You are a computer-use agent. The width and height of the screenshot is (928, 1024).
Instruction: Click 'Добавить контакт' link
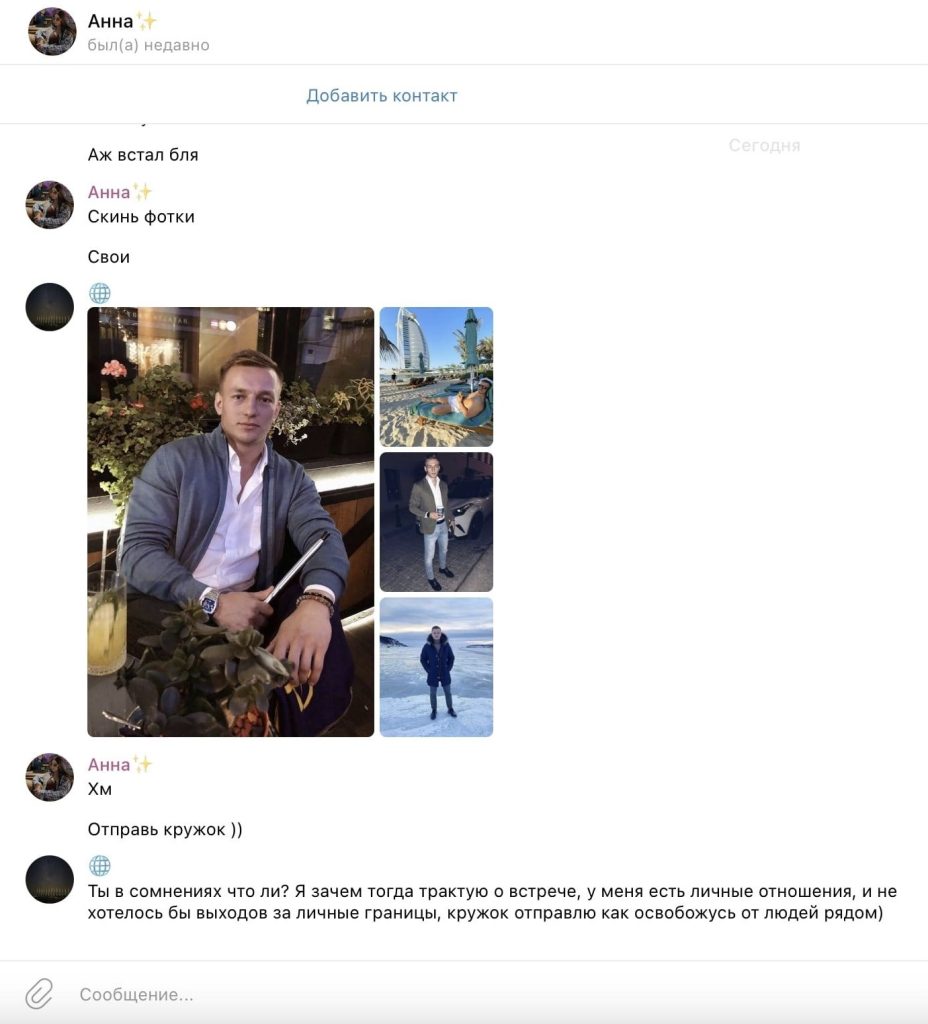click(x=382, y=95)
